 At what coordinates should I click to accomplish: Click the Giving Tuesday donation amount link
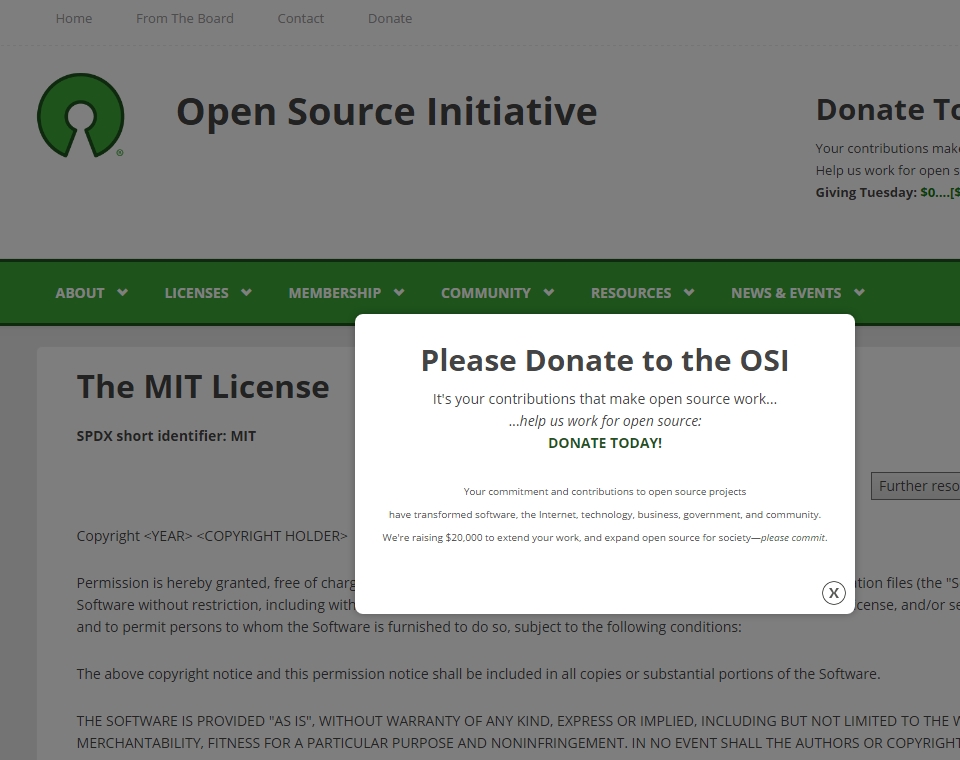click(x=940, y=192)
